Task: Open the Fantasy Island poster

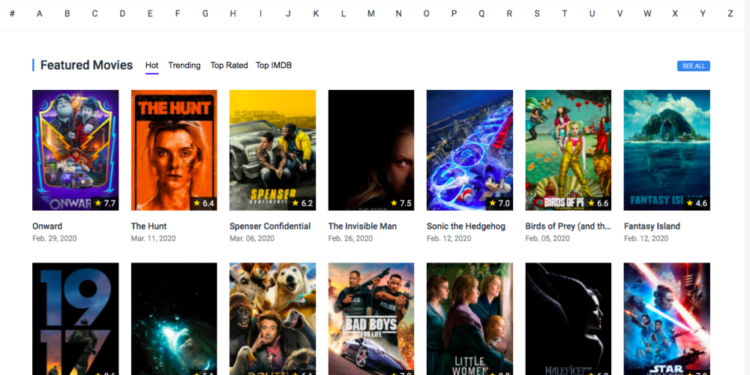Action: (667, 150)
